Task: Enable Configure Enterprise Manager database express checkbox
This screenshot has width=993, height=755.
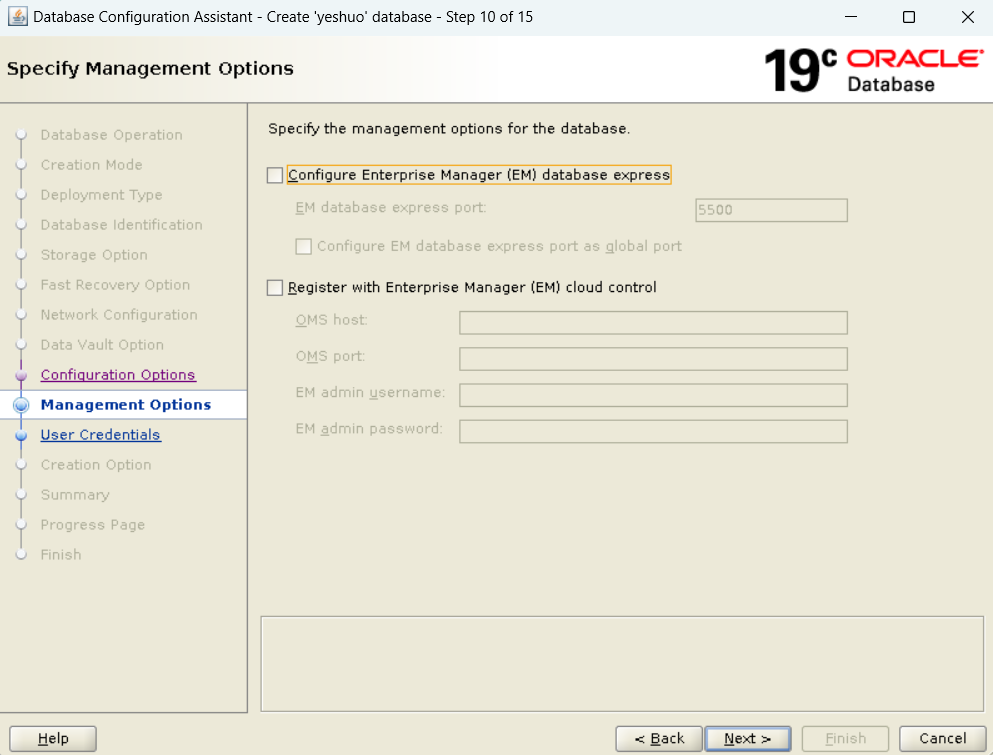Action: coord(275,175)
